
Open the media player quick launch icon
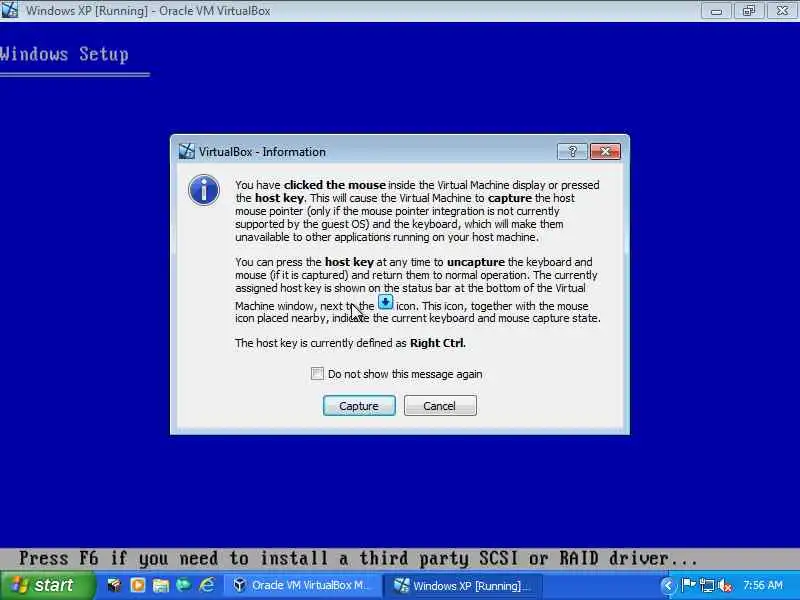point(137,585)
